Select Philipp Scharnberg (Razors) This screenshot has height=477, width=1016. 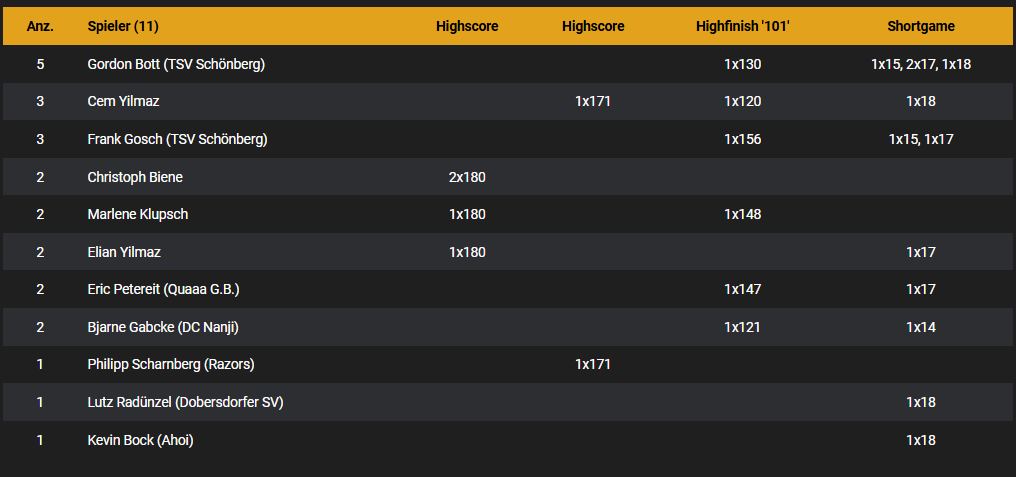point(171,365)
